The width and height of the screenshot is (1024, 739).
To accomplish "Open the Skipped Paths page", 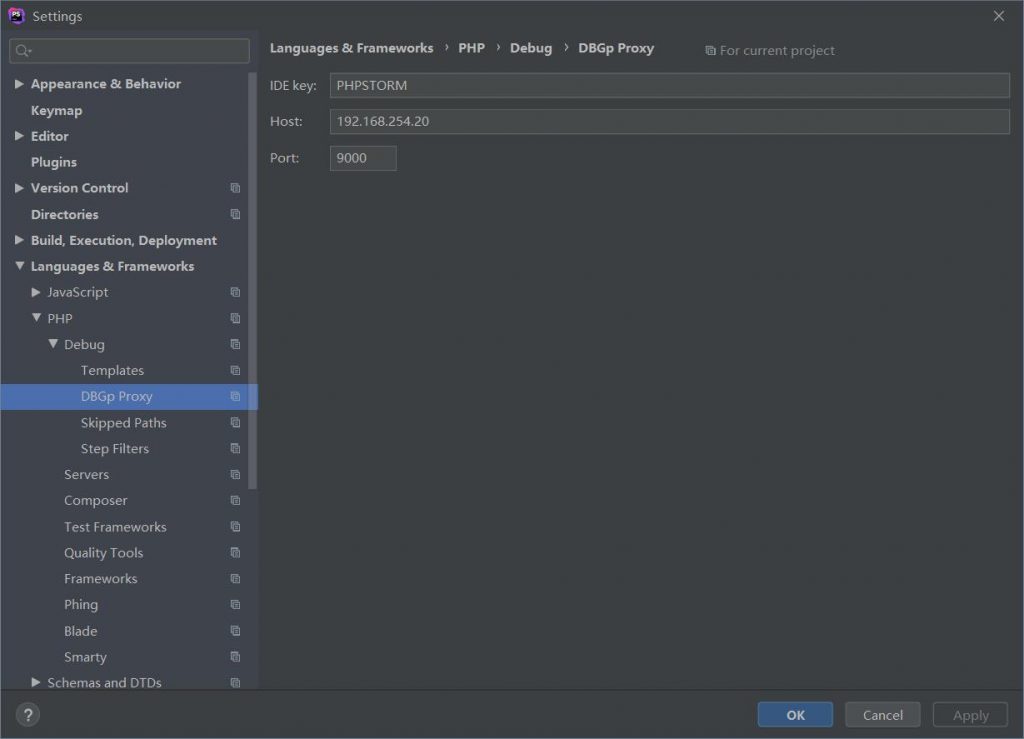I will (123, 423).
